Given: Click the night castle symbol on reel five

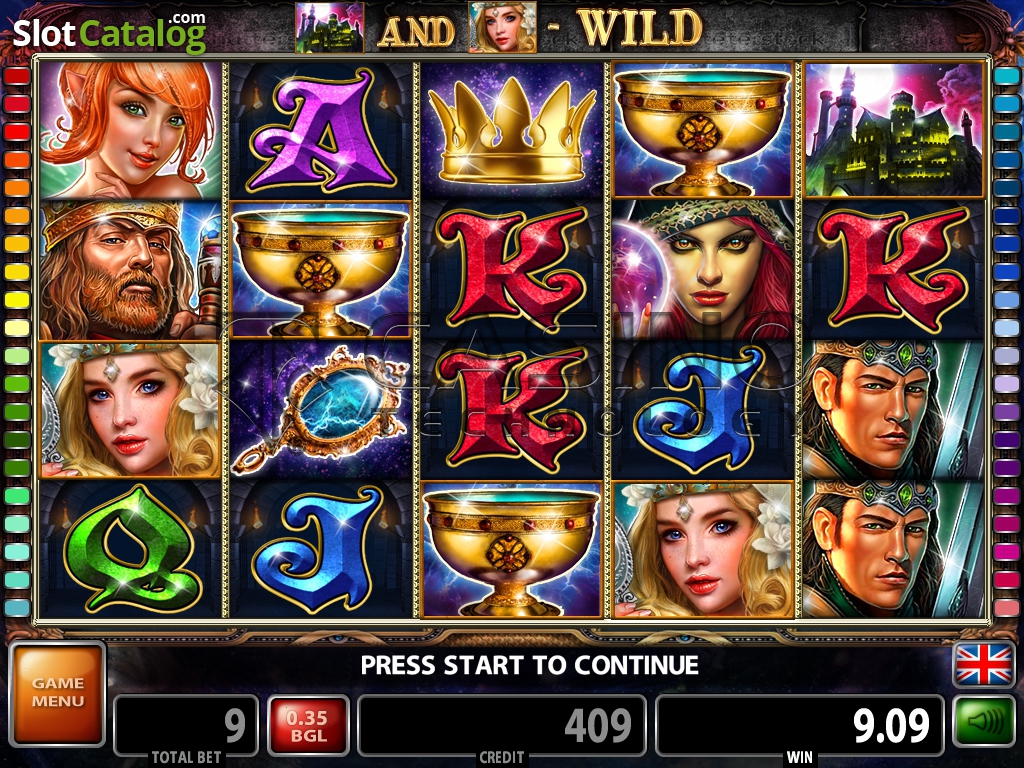Looking at the screenshot, I should [x=893, y=129].
